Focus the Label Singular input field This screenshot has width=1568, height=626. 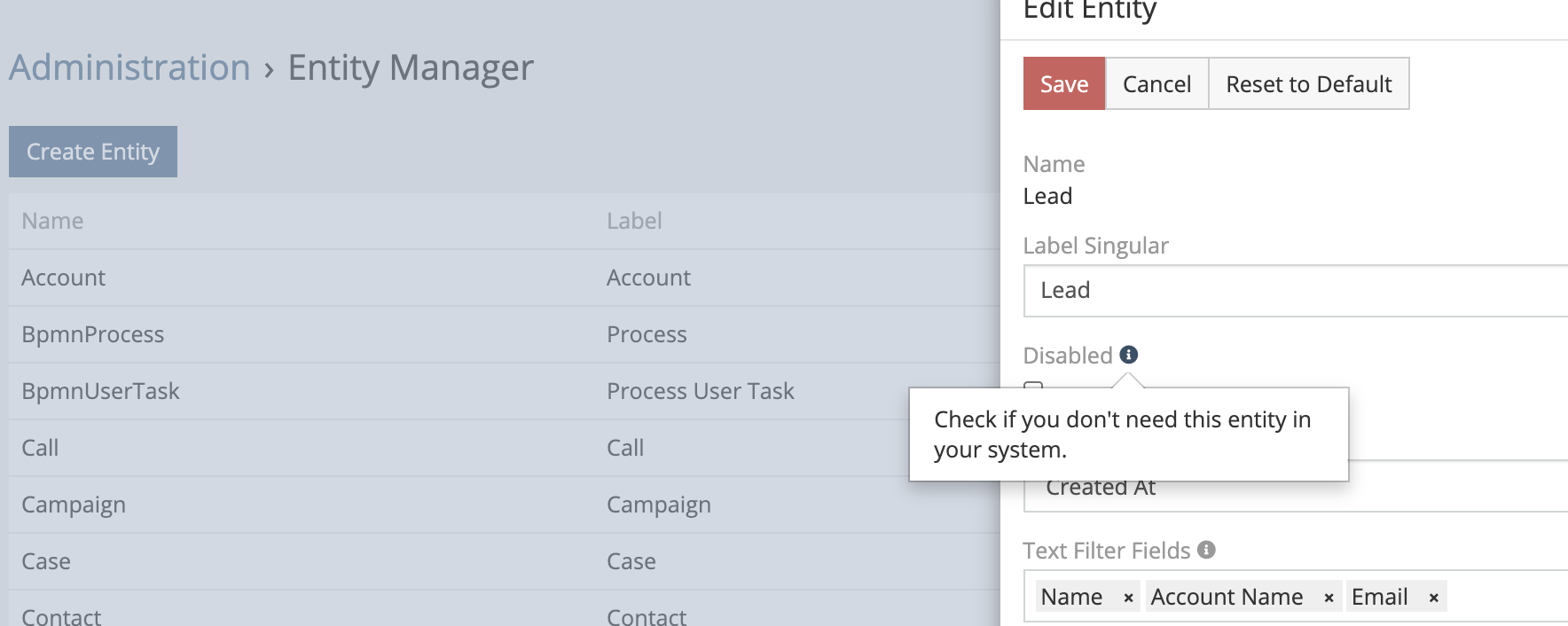coord(1295,291)
